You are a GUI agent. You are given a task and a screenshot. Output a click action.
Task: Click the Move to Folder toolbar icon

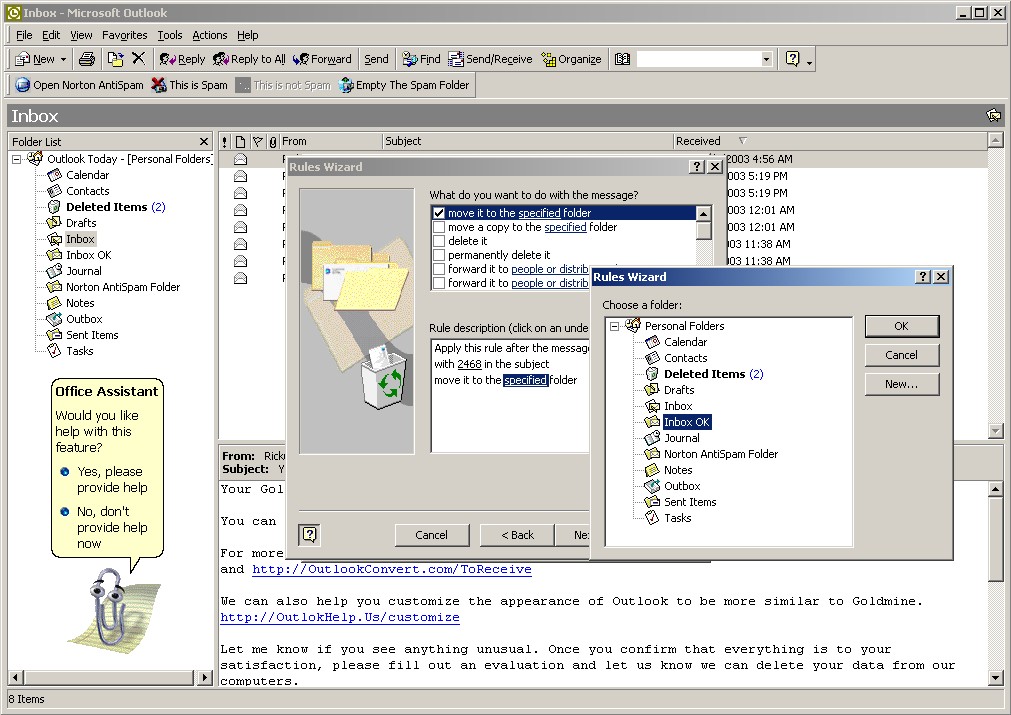115,59
